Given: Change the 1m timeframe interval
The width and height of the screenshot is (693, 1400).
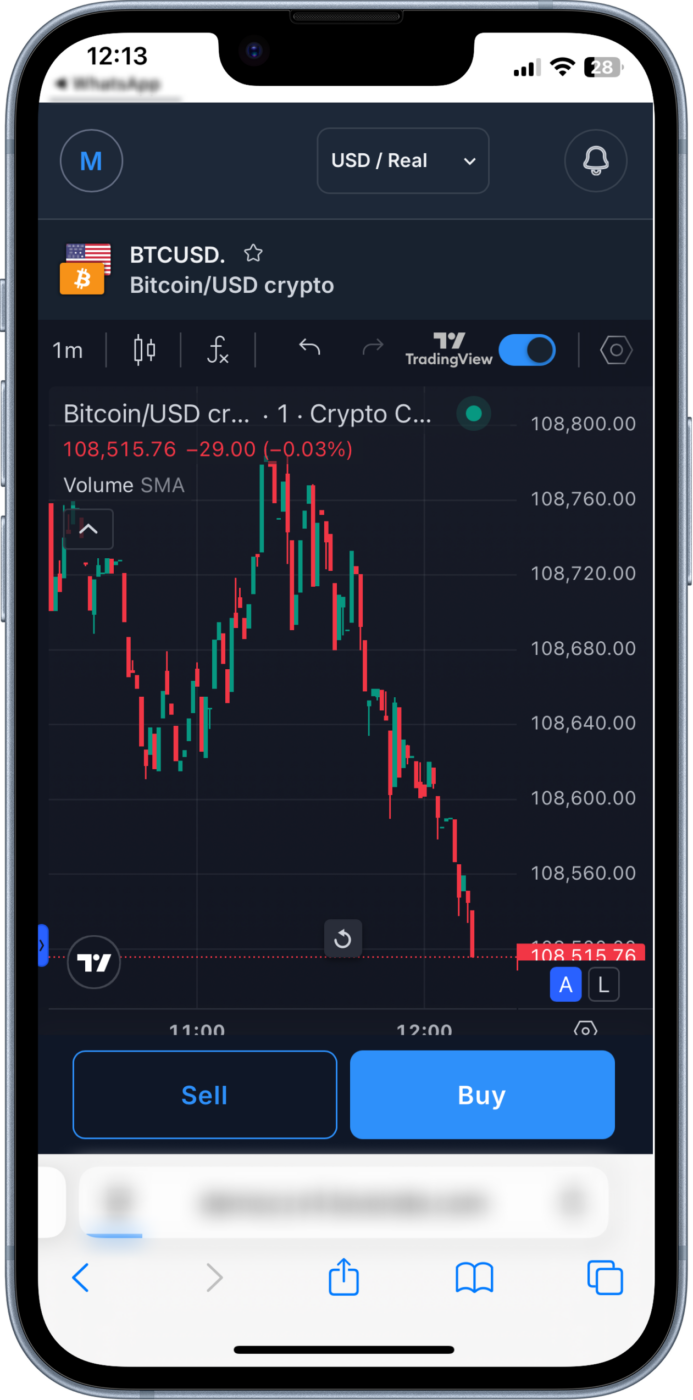Looking at the screenshot, I should pos(67,350).
